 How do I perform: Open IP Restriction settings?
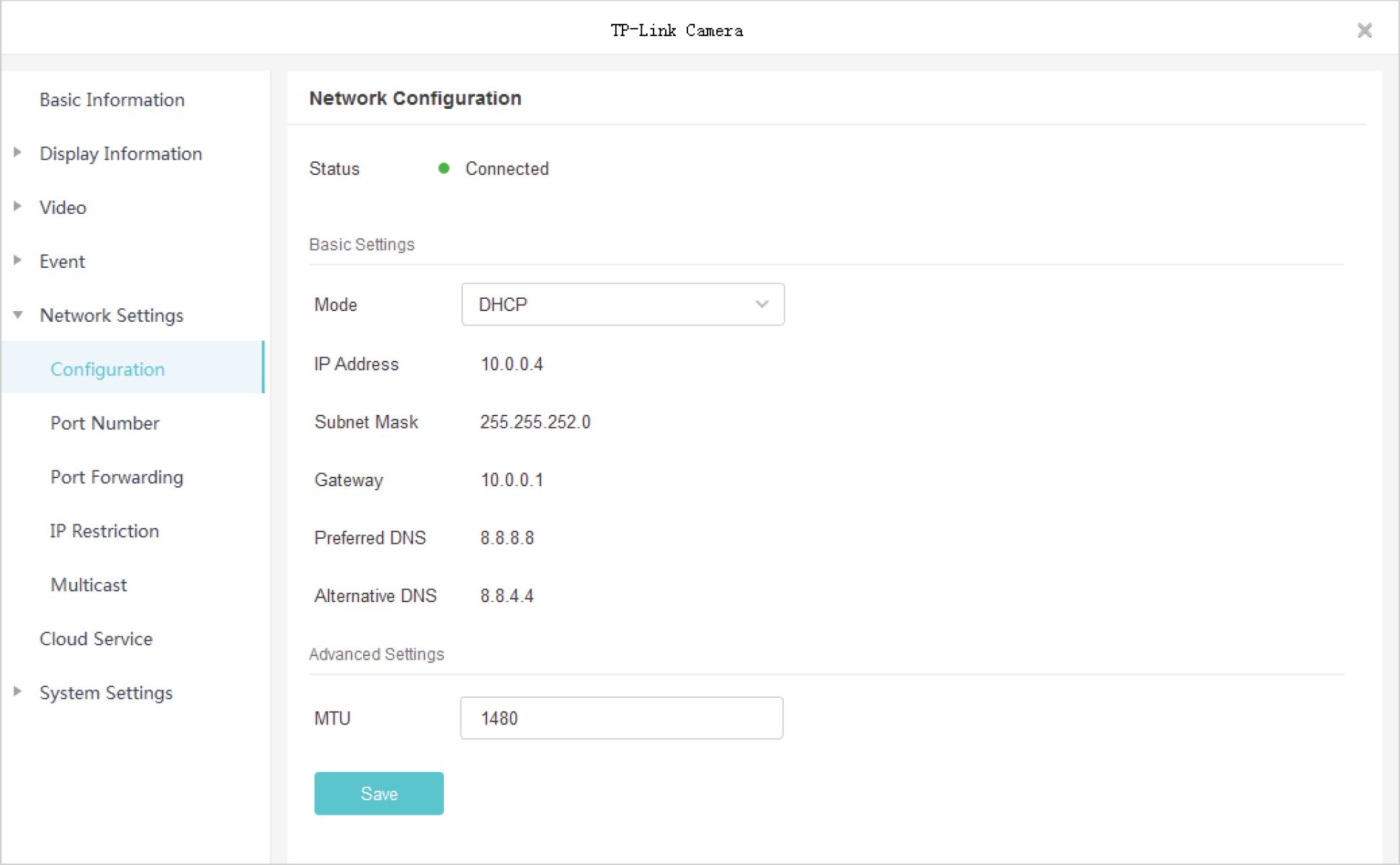tap(104, 531)
